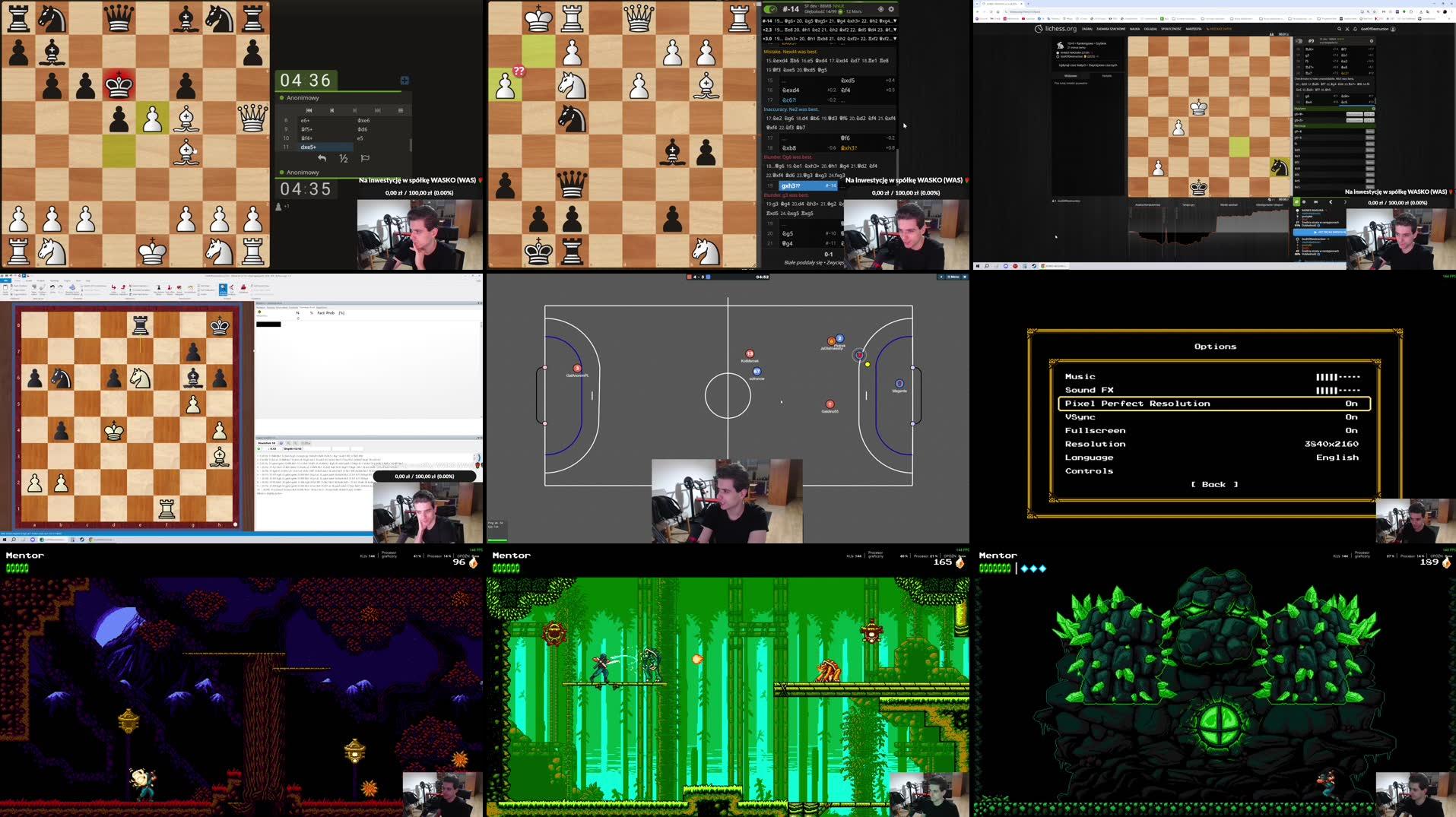Step to previous move in Anonimowy game panel

coord(331,110)
